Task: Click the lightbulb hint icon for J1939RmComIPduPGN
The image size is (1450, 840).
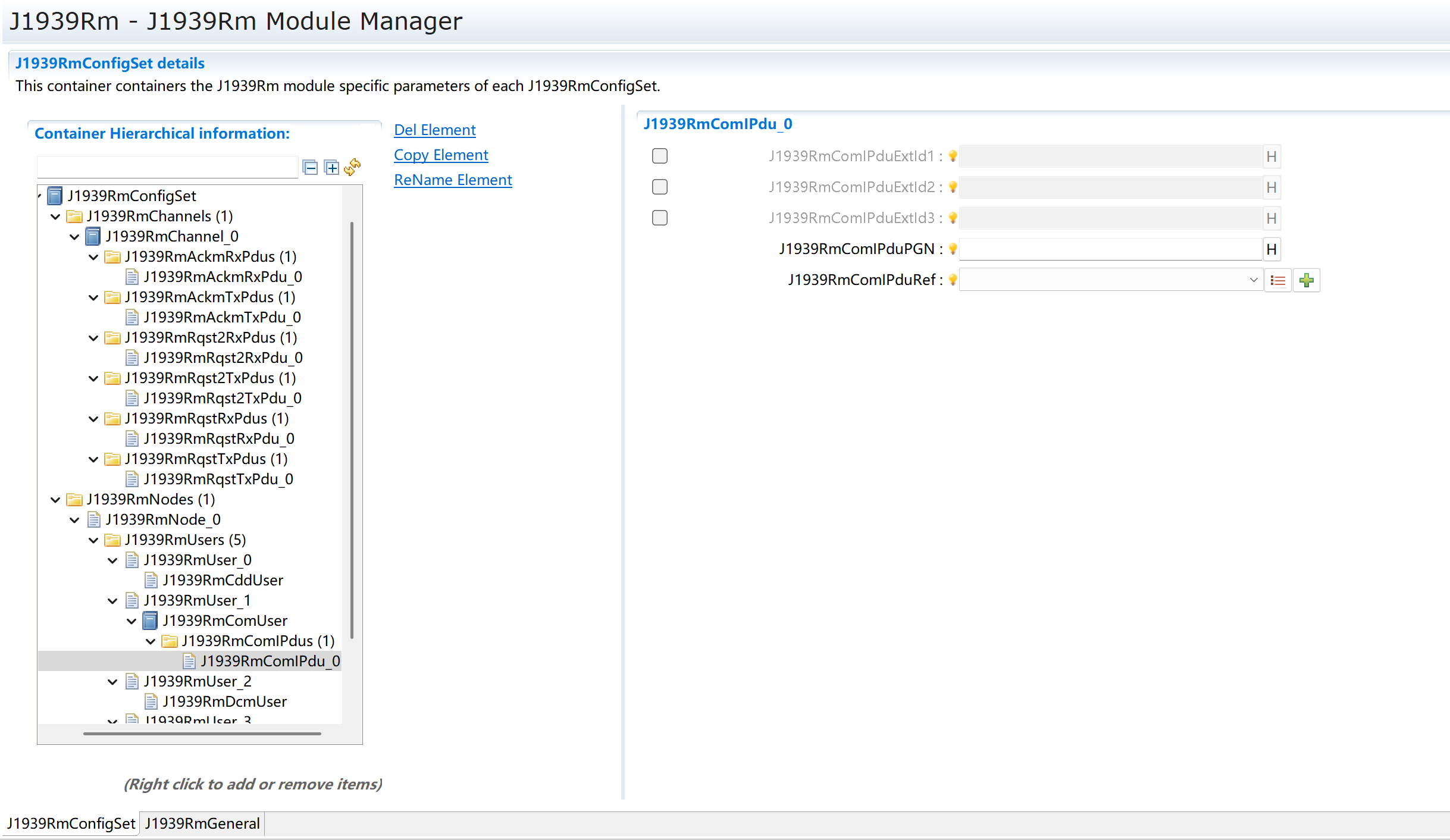Action: pos(953,249)
